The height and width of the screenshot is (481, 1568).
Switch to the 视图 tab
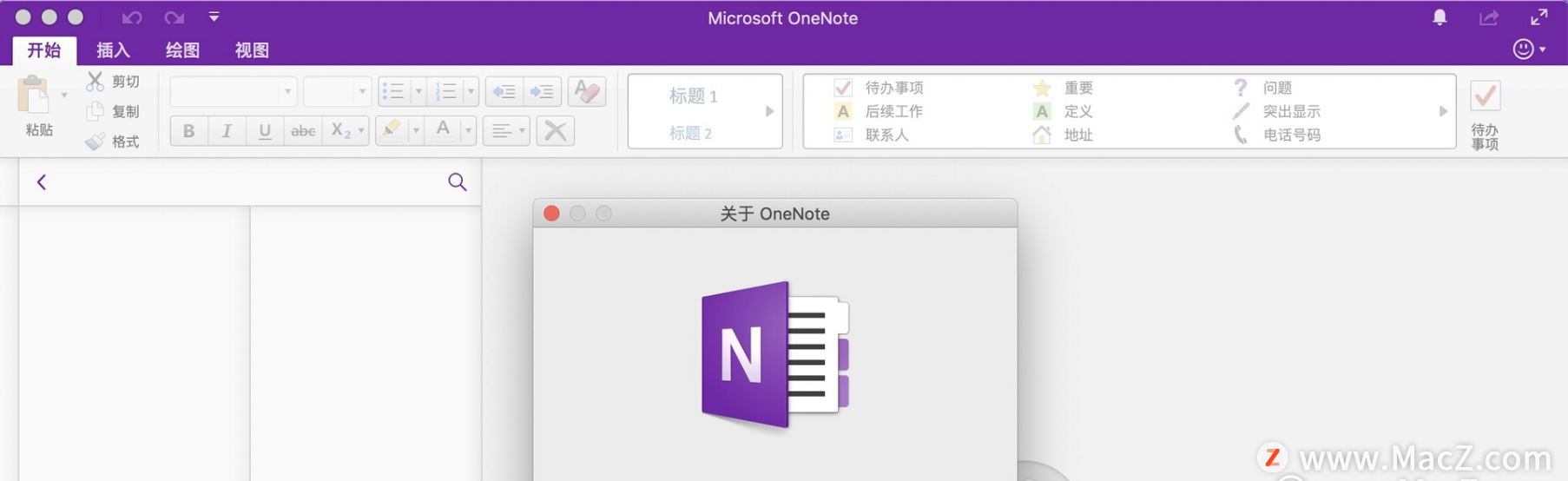click(253, 50)
